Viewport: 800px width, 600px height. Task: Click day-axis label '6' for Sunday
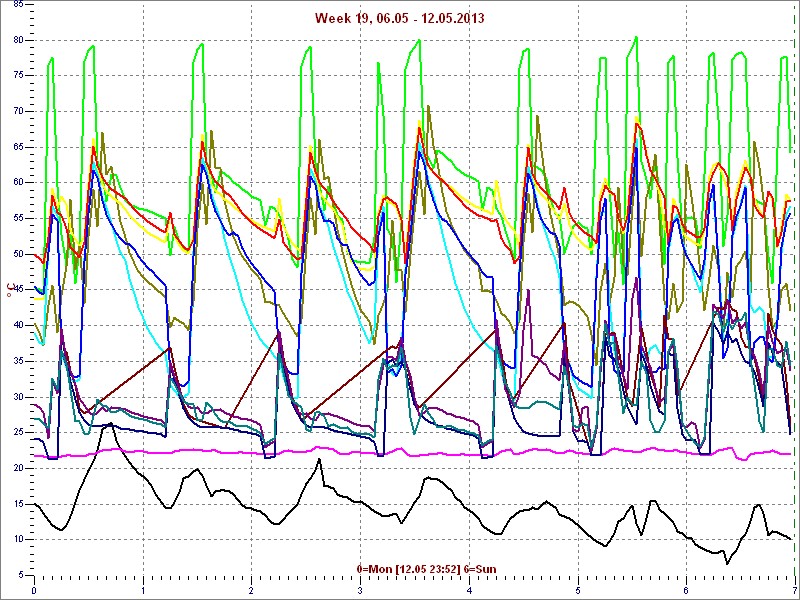pyautogui.click(x=687, y=591)
